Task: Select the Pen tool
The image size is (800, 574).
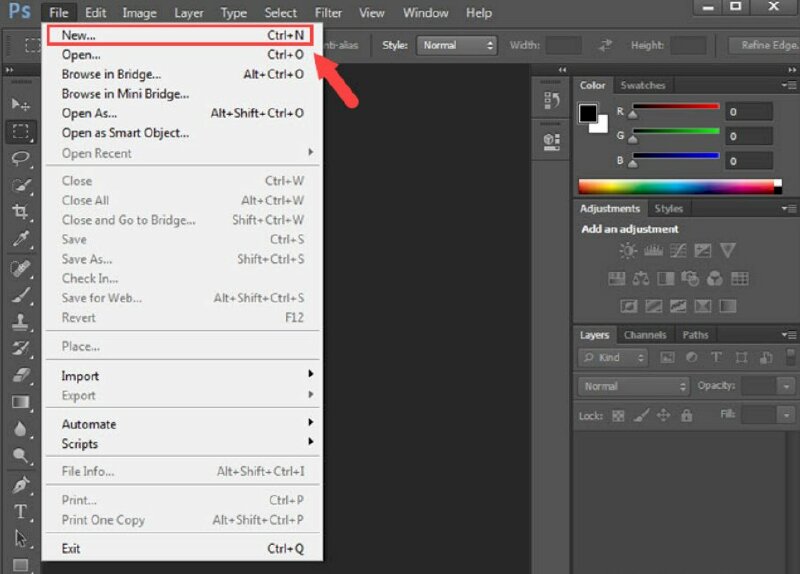Action: [20, 485]
